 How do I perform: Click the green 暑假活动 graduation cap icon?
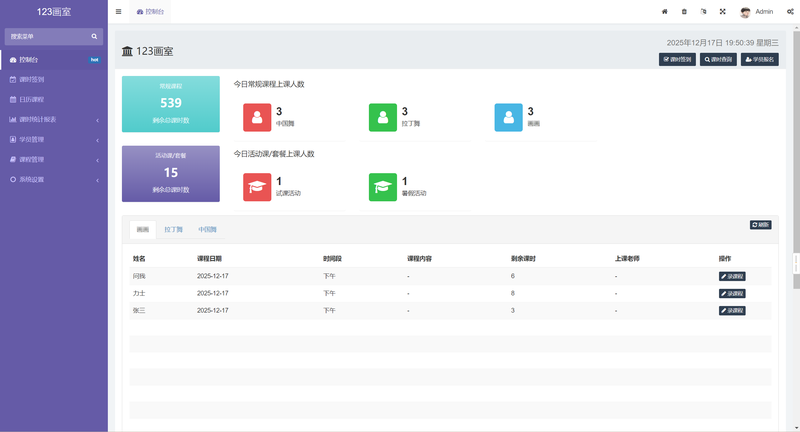point(383,186)
